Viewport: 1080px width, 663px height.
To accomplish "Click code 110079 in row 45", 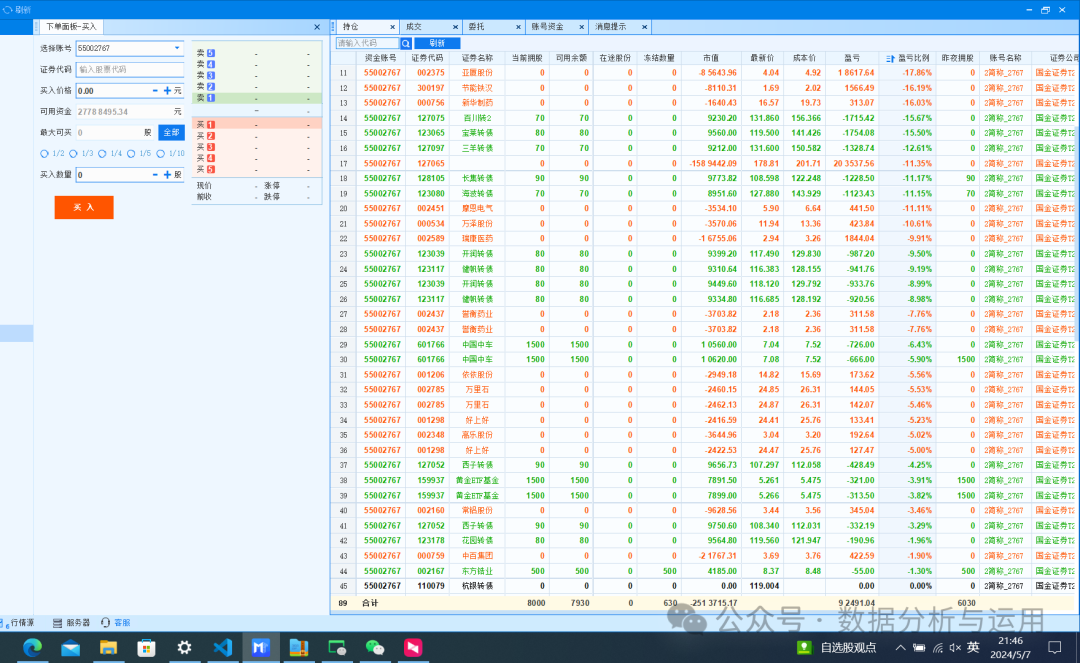I will click(430, 586).
